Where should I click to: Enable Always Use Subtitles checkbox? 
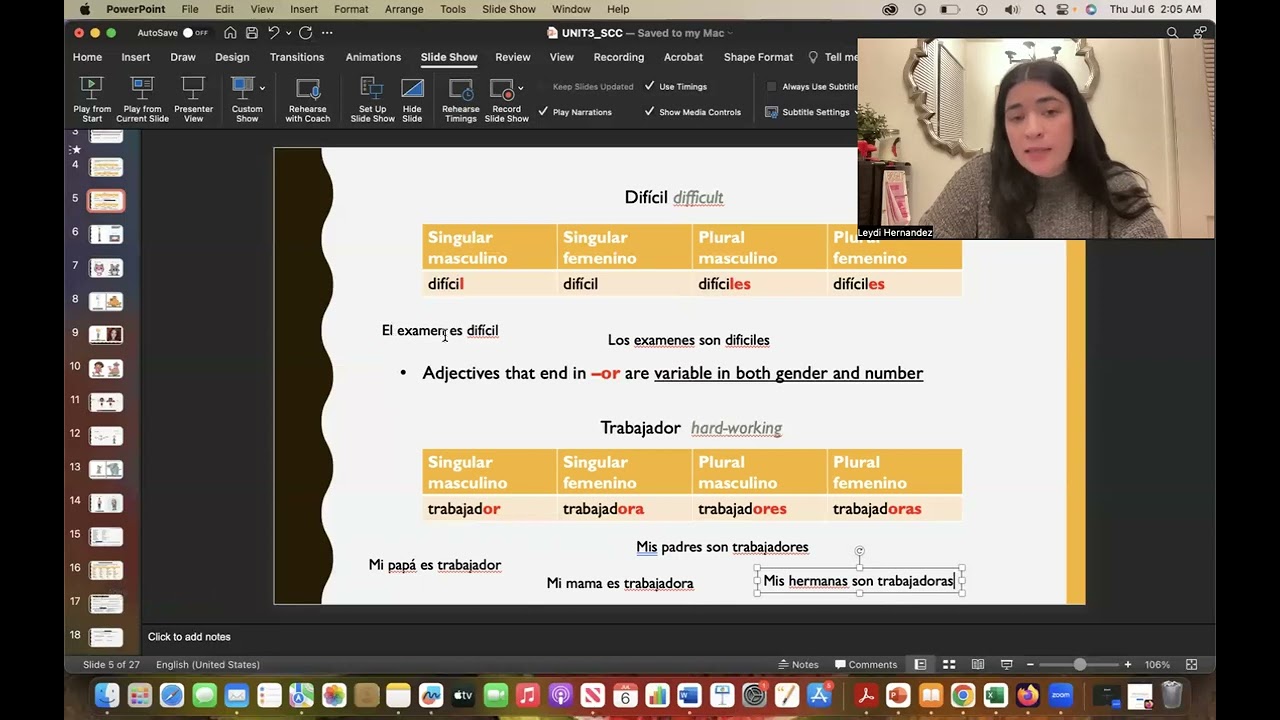pyautogui.click(x=771, y=86)
